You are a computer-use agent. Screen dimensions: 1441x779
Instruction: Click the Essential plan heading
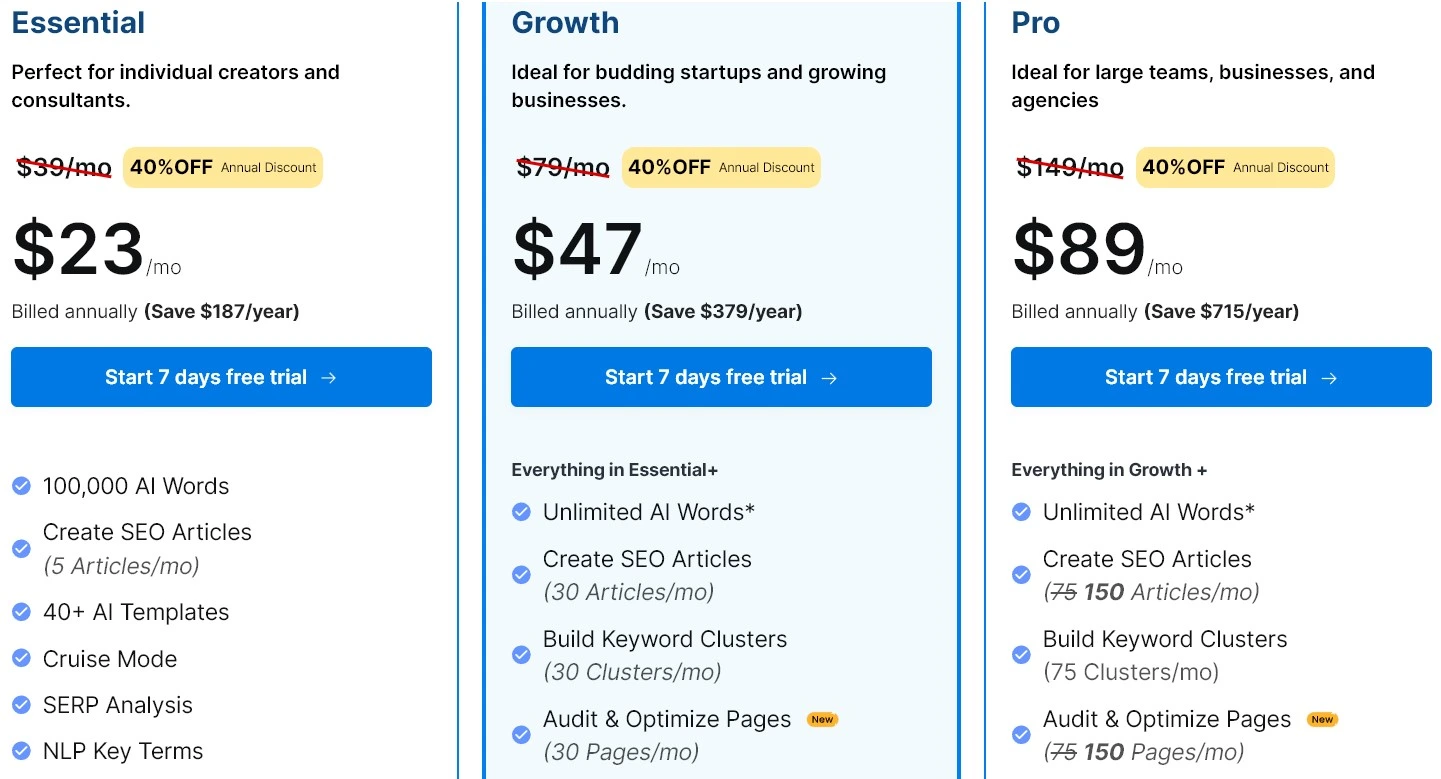(78, 23)
